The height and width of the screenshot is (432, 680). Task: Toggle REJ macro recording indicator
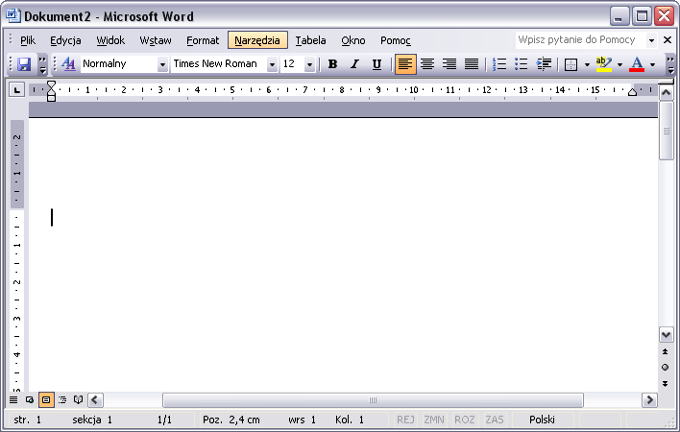(405, 420)
